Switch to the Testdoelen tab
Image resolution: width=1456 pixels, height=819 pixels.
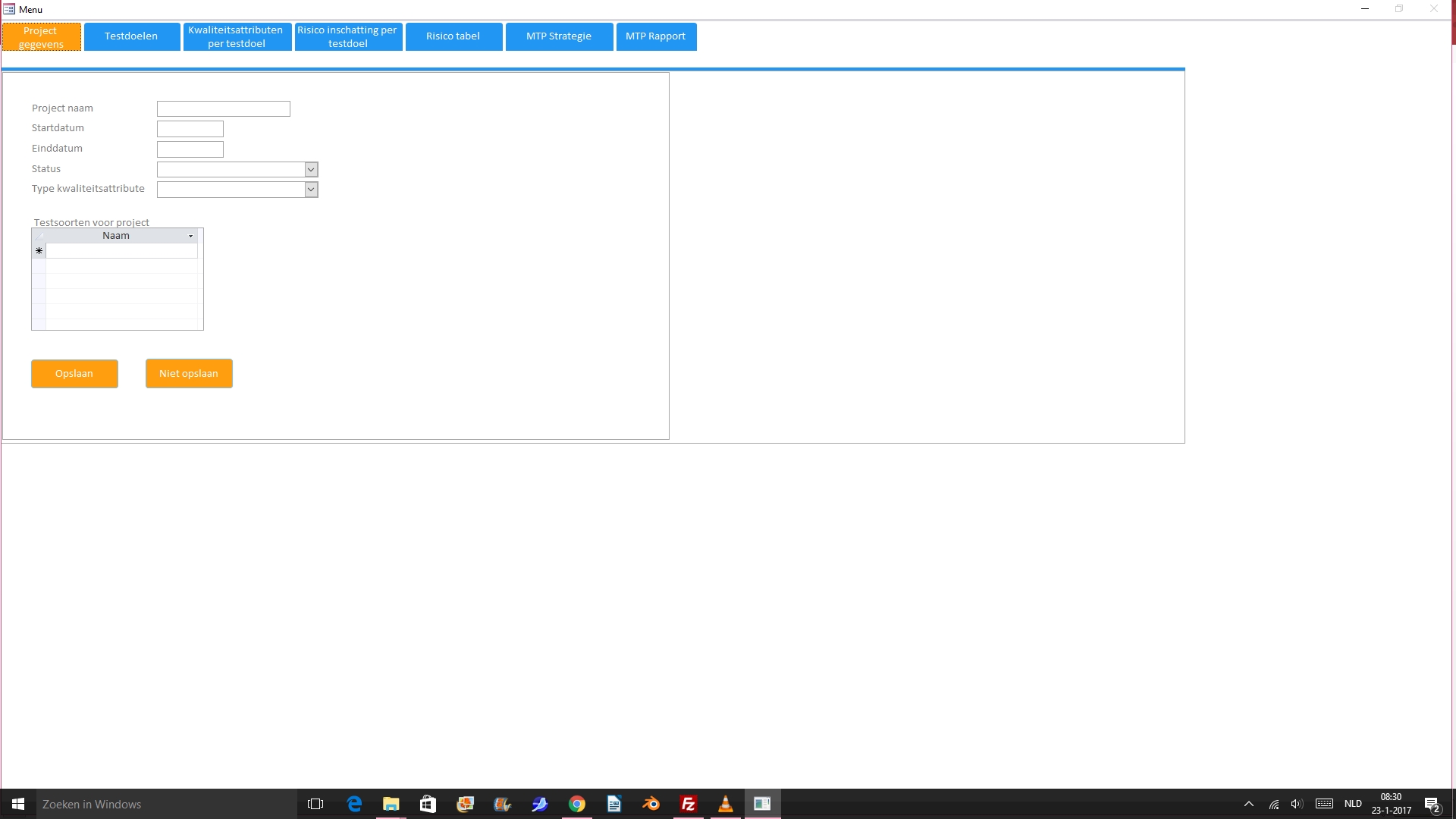coord(132,36)
